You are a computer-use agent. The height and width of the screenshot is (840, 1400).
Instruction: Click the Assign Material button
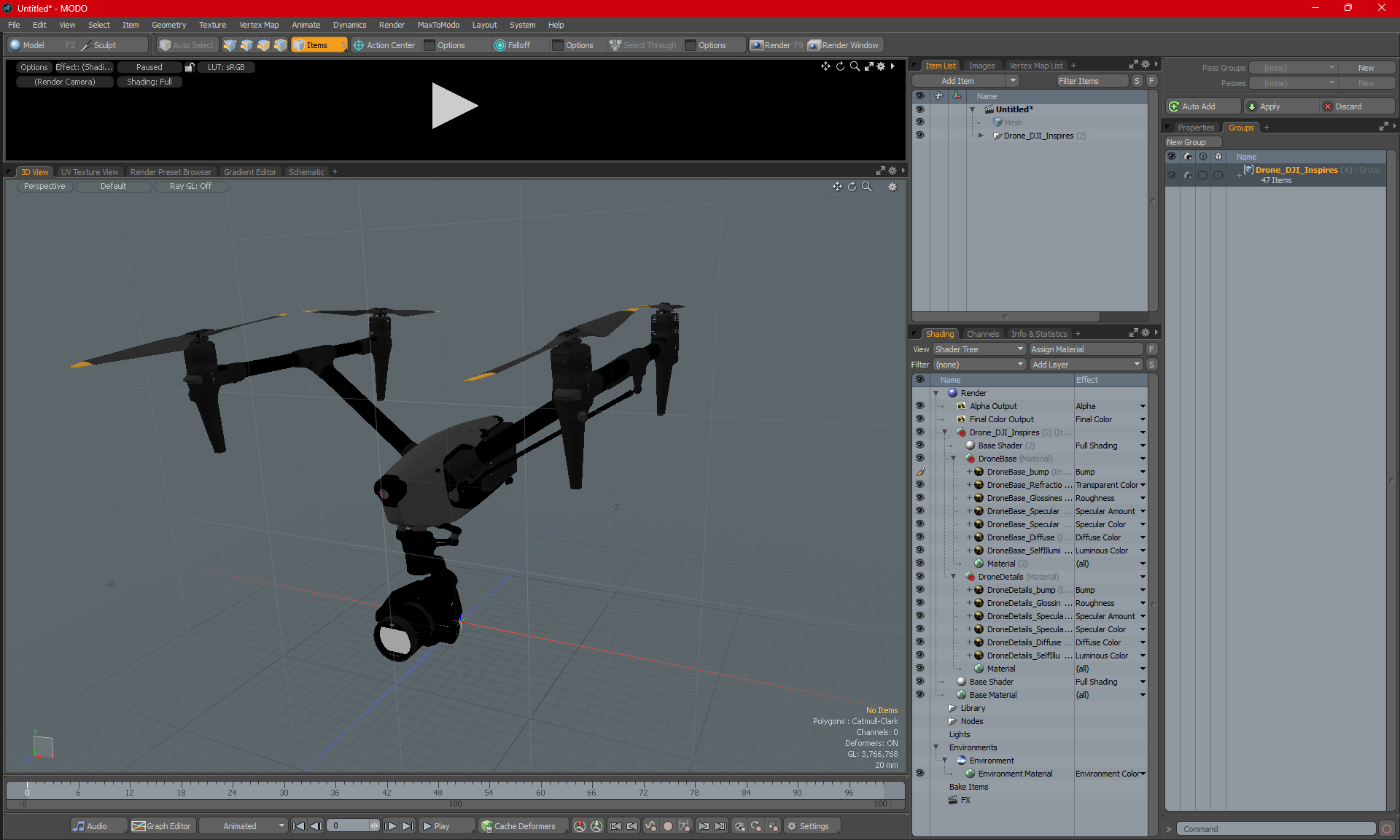pyautogui.click(x=1086, y=349)
